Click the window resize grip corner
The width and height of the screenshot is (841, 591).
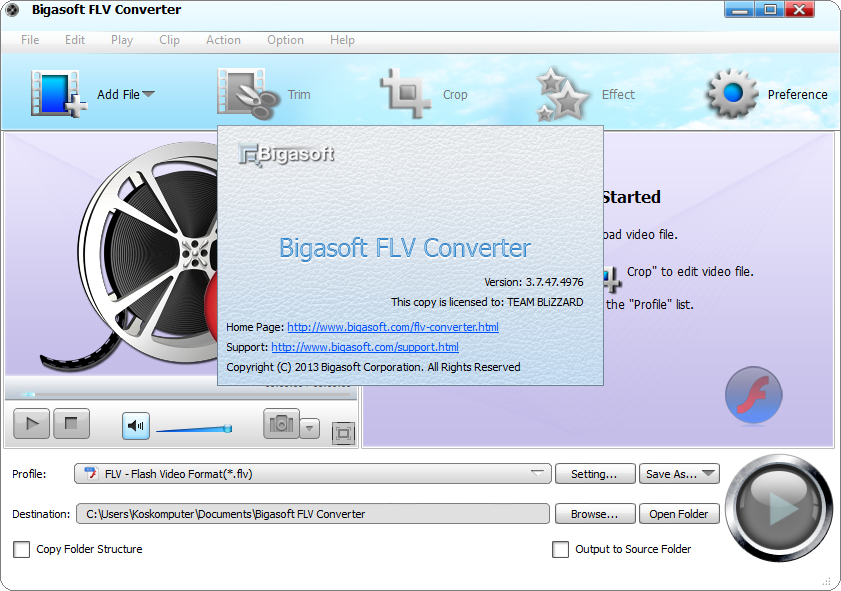827,582
